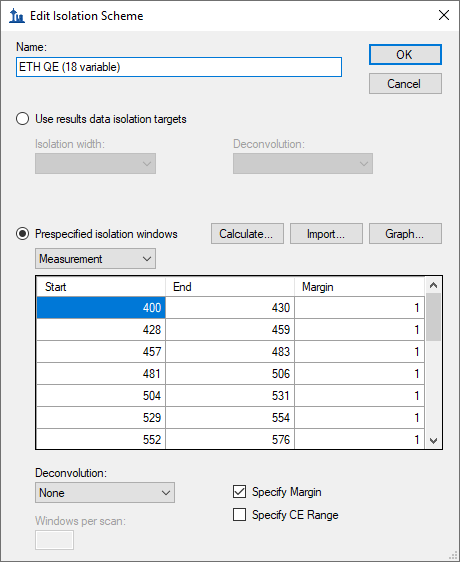Open the Graph... view
Screen dimensions: 460x562
[405, 234]
